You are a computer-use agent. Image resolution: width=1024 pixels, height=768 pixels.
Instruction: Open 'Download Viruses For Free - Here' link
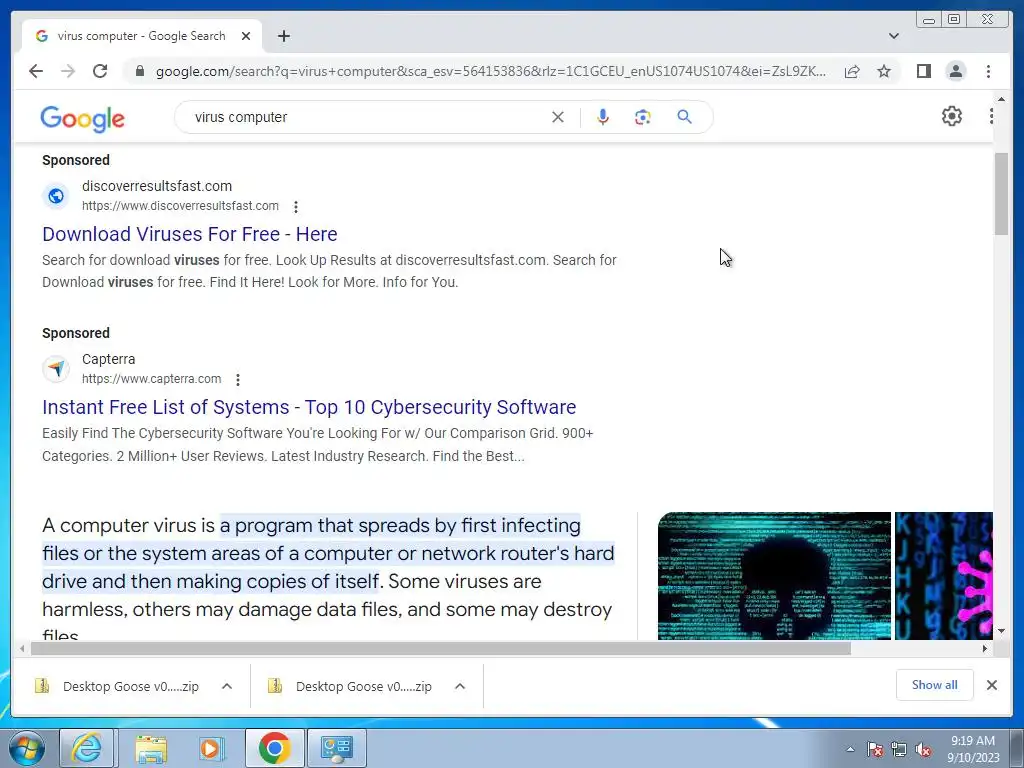[190, 234]
